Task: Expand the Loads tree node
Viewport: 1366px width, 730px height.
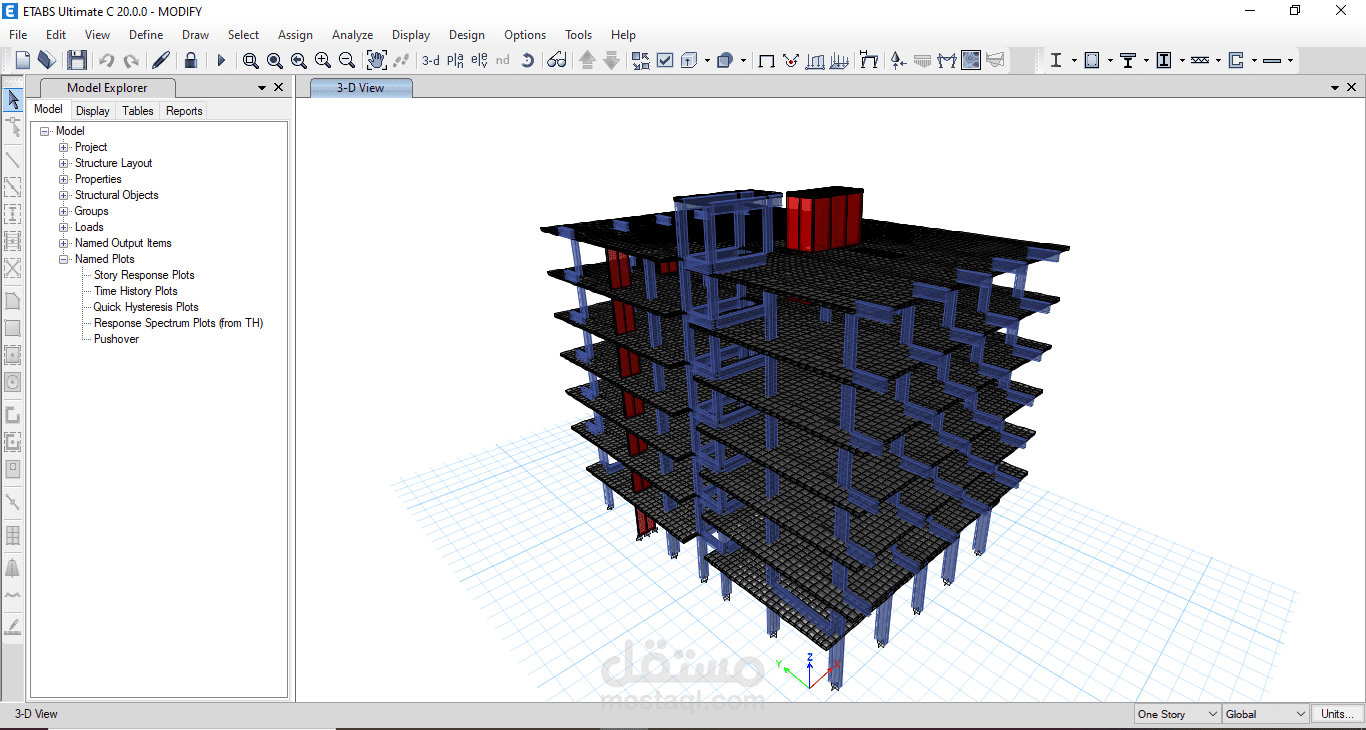Action: click(64, 227)
